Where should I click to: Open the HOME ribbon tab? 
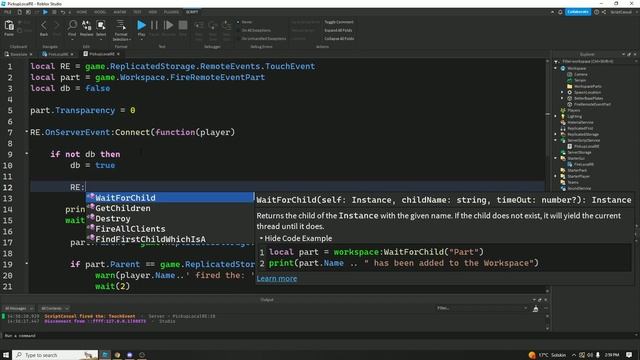pyautogui.click(x=82, y=12)
